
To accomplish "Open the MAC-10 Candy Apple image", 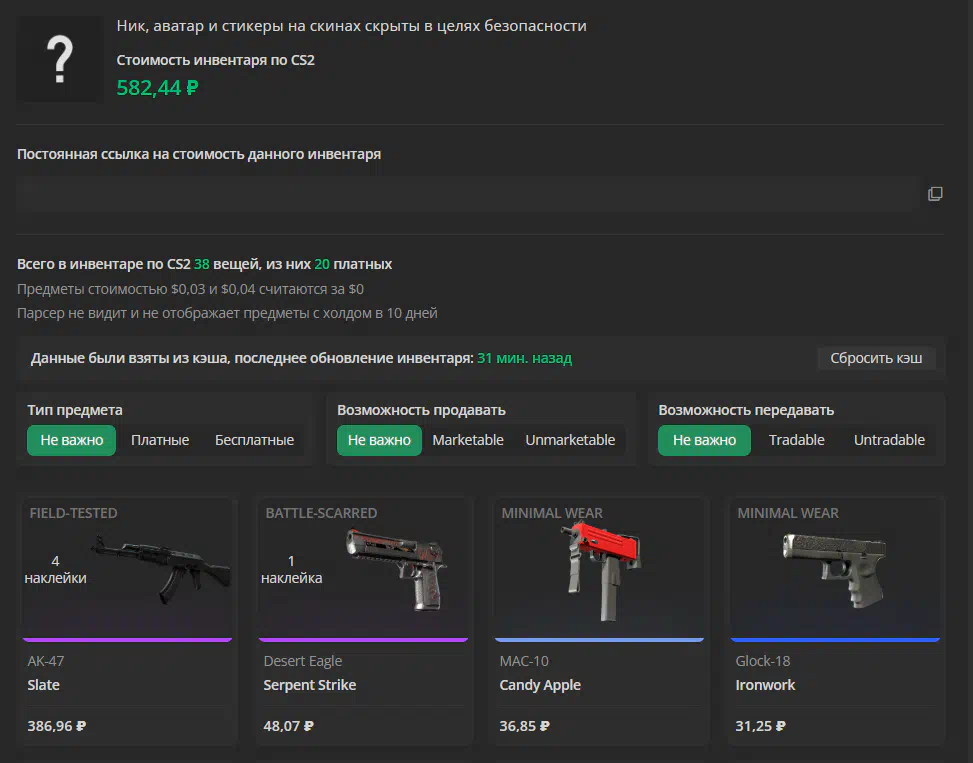I will pyautogui.click(x=601, y=571).
